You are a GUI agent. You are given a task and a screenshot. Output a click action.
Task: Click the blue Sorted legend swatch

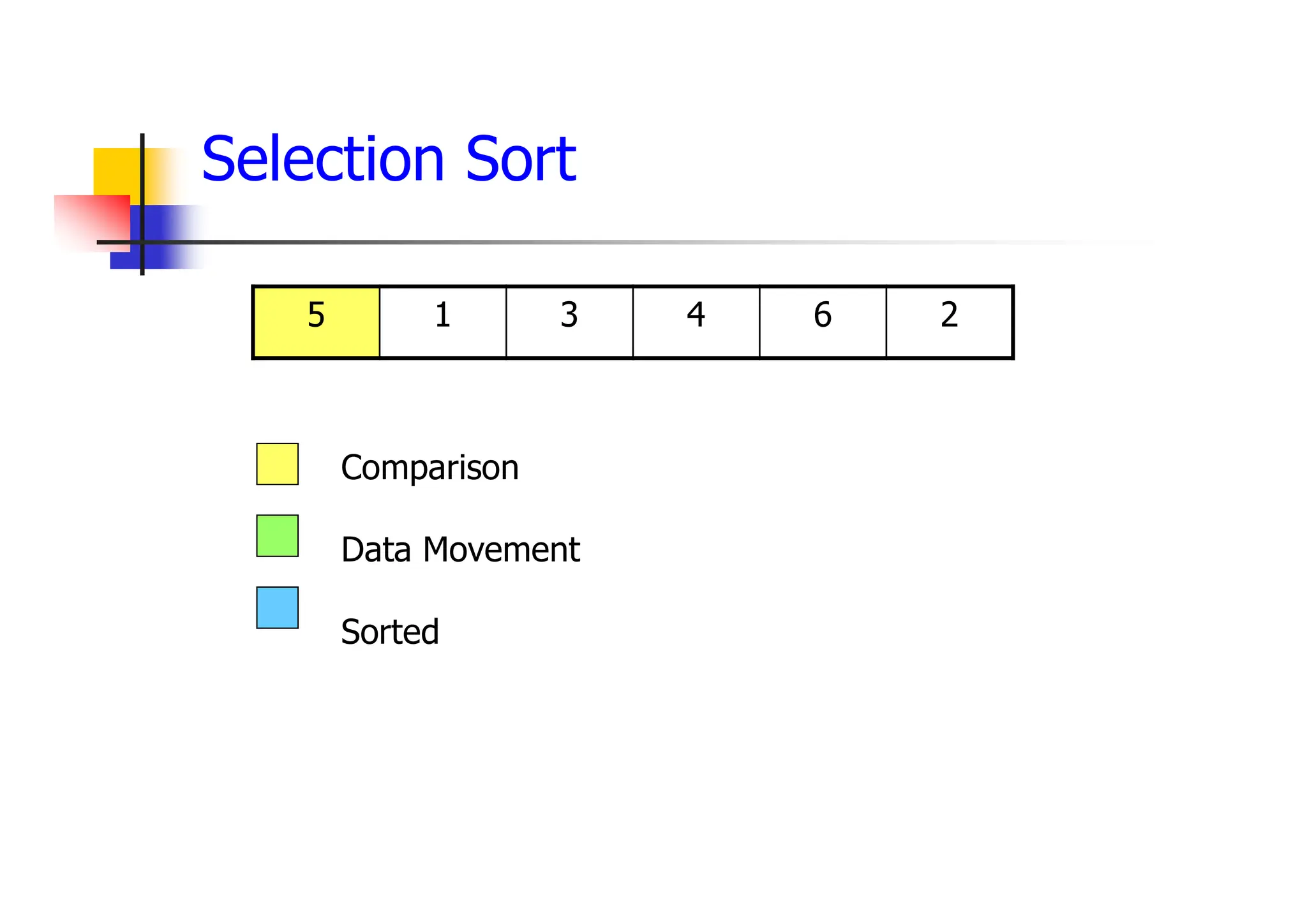278,607
